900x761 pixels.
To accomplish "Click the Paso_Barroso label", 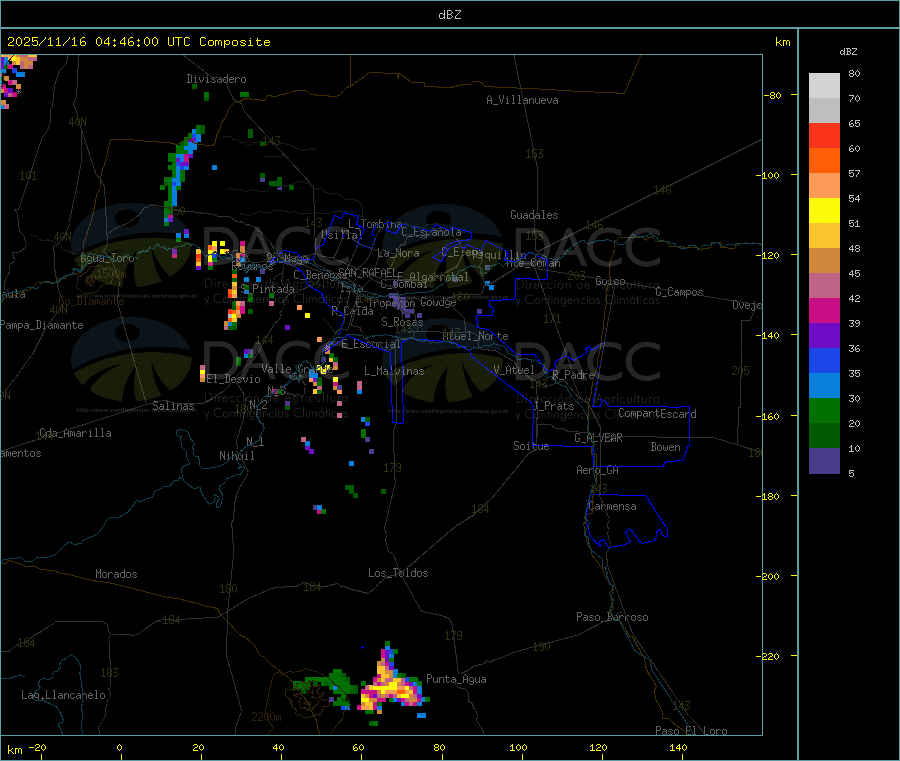I will coord(612,617).
